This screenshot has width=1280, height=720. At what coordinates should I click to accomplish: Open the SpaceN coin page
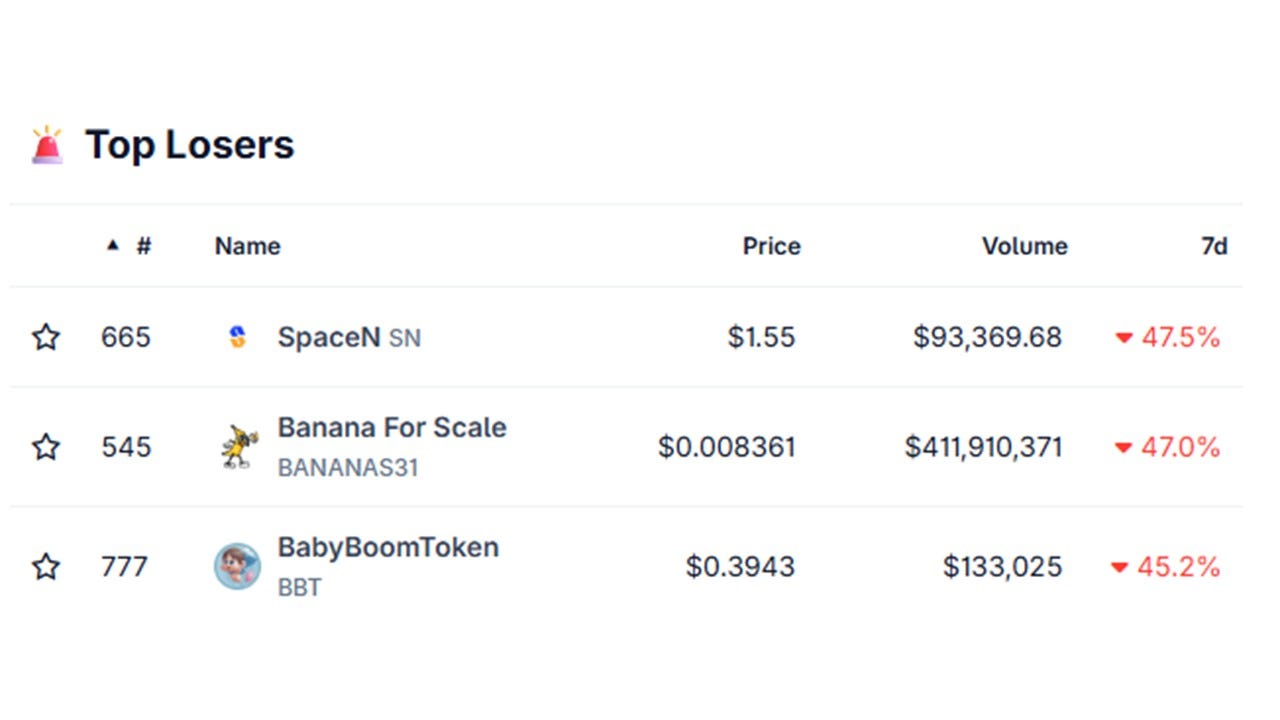pyautogui.click(x=329, y=337)
